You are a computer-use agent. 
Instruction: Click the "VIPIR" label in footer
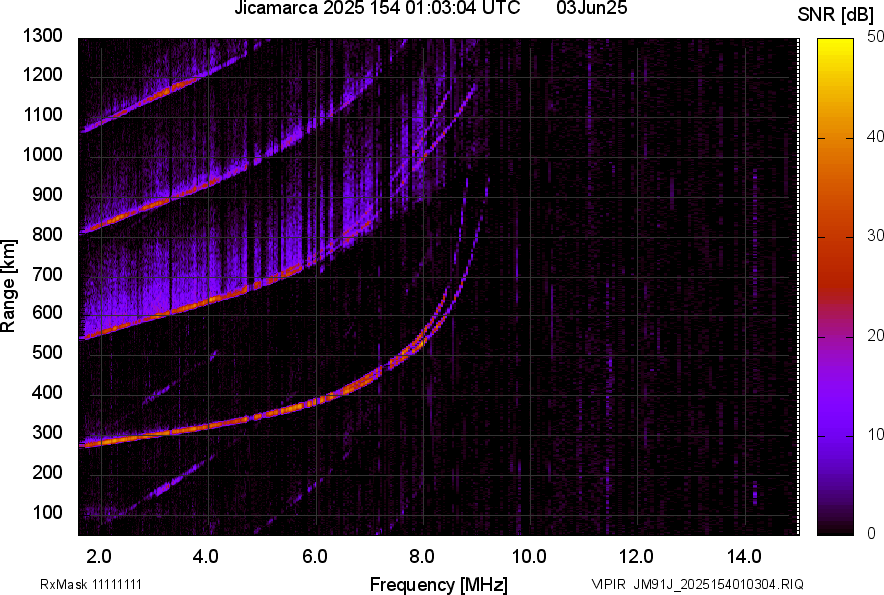pyautogui.click(x=608, y=584)
